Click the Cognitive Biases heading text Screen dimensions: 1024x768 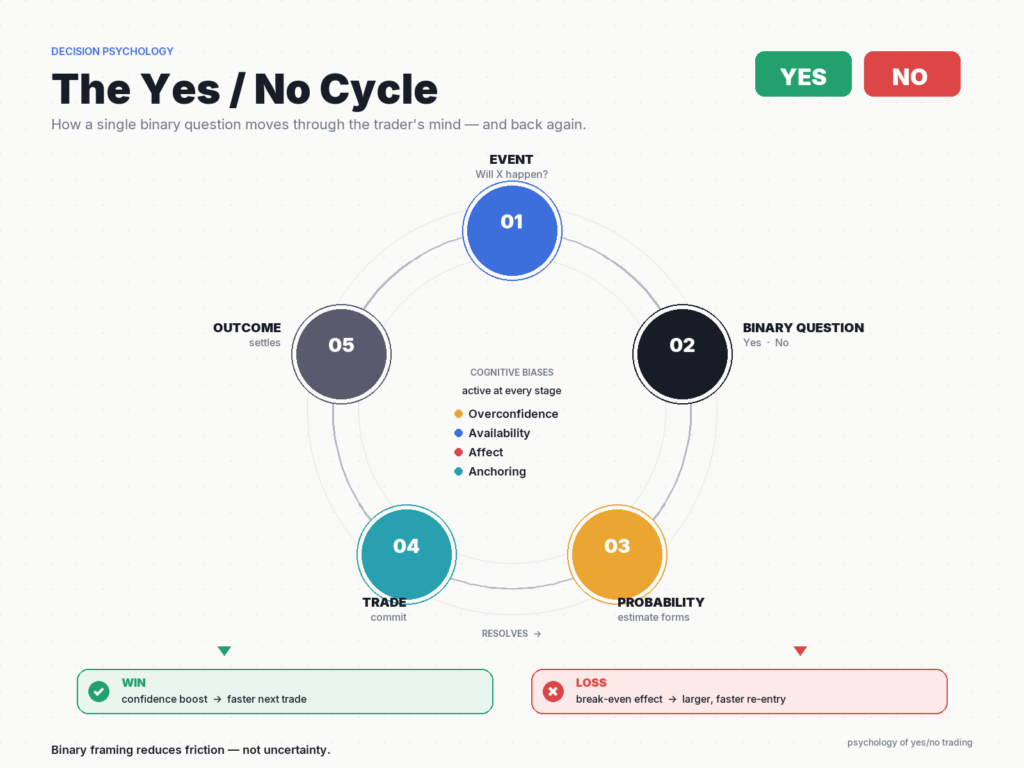(x=512, y=372)
